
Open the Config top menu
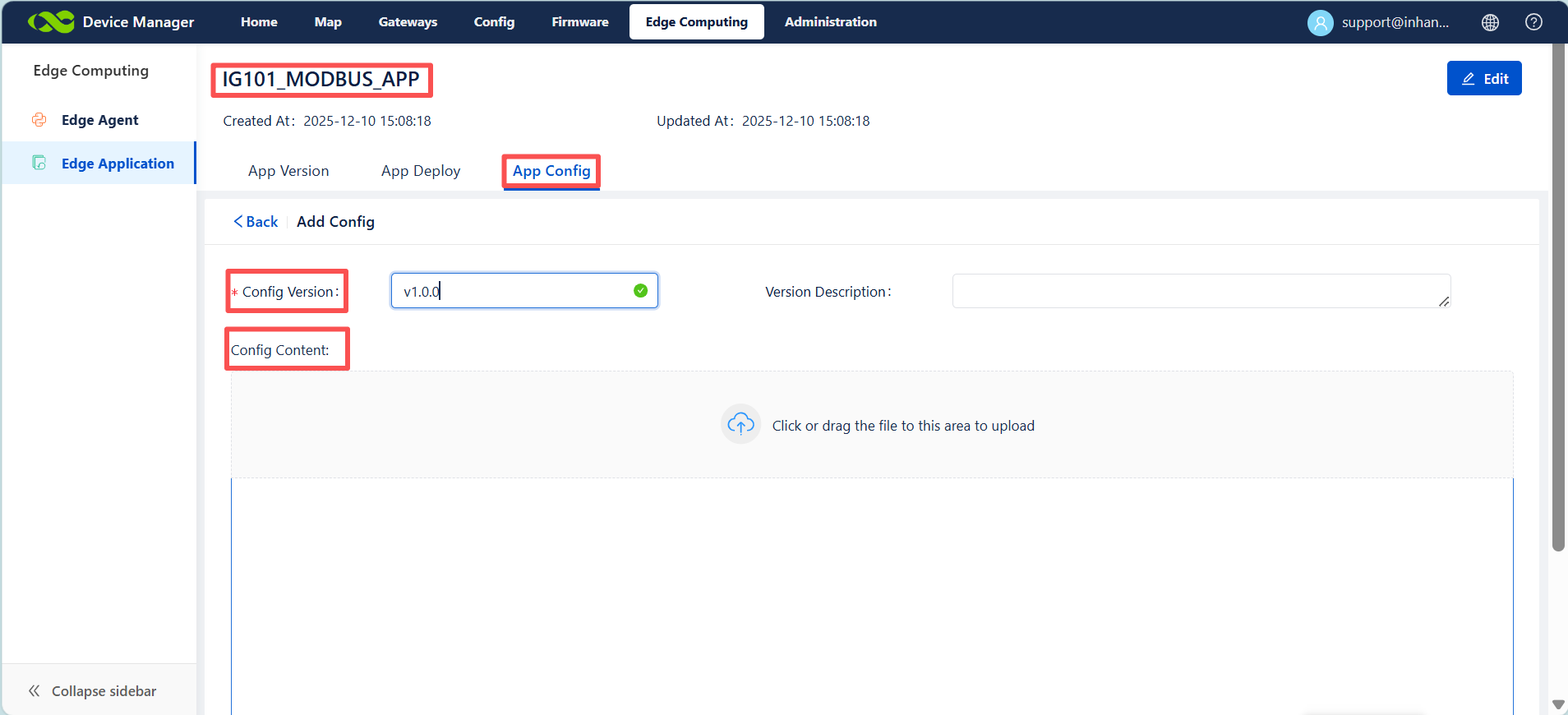tap(494, 22)
